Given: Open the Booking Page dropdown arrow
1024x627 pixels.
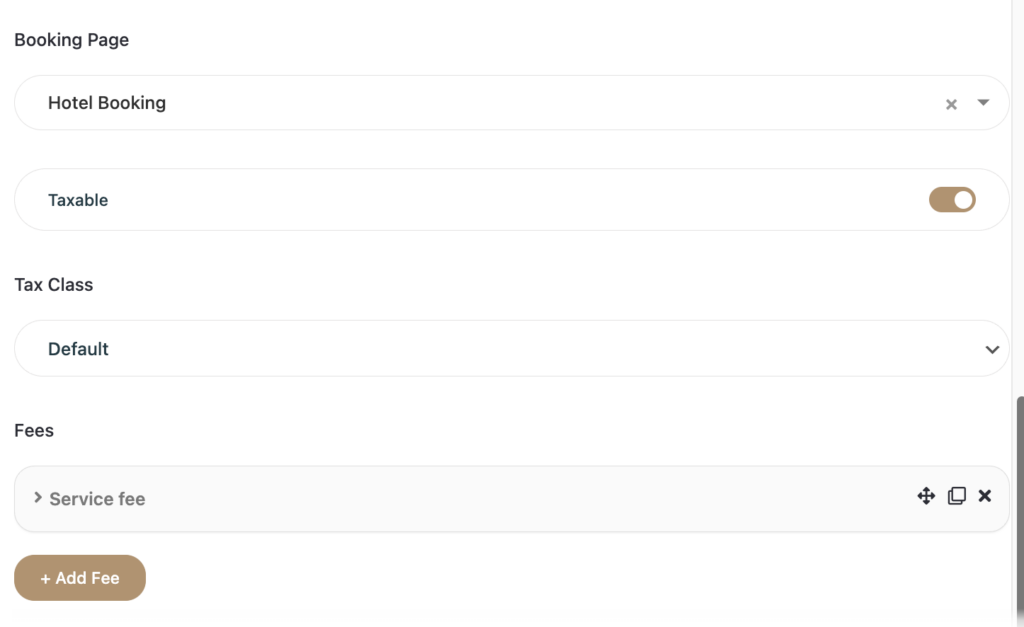Looking at the screenshot, I should pyautogui.click(x=983, y=102).
